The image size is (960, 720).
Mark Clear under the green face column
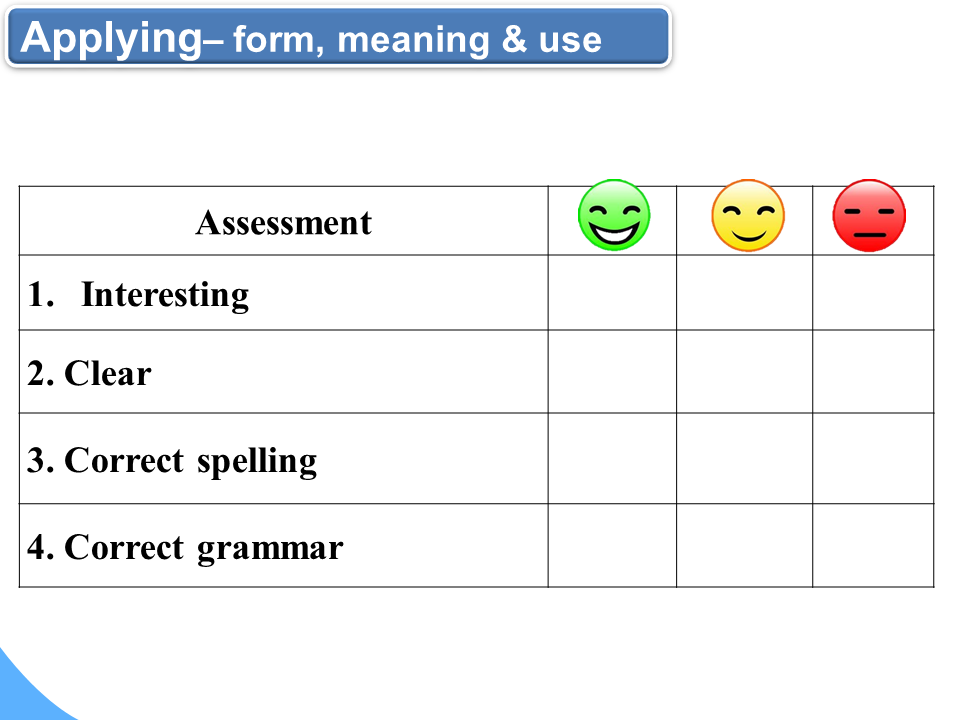612,372
